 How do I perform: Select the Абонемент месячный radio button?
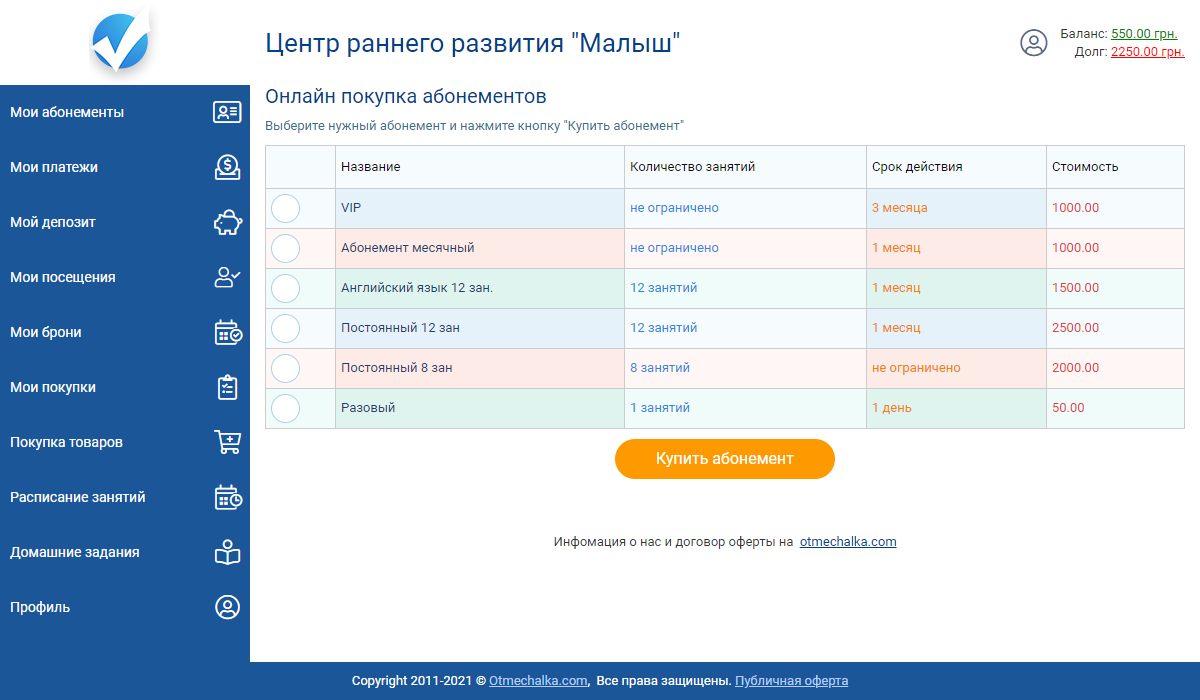click(x=286, y=248)
